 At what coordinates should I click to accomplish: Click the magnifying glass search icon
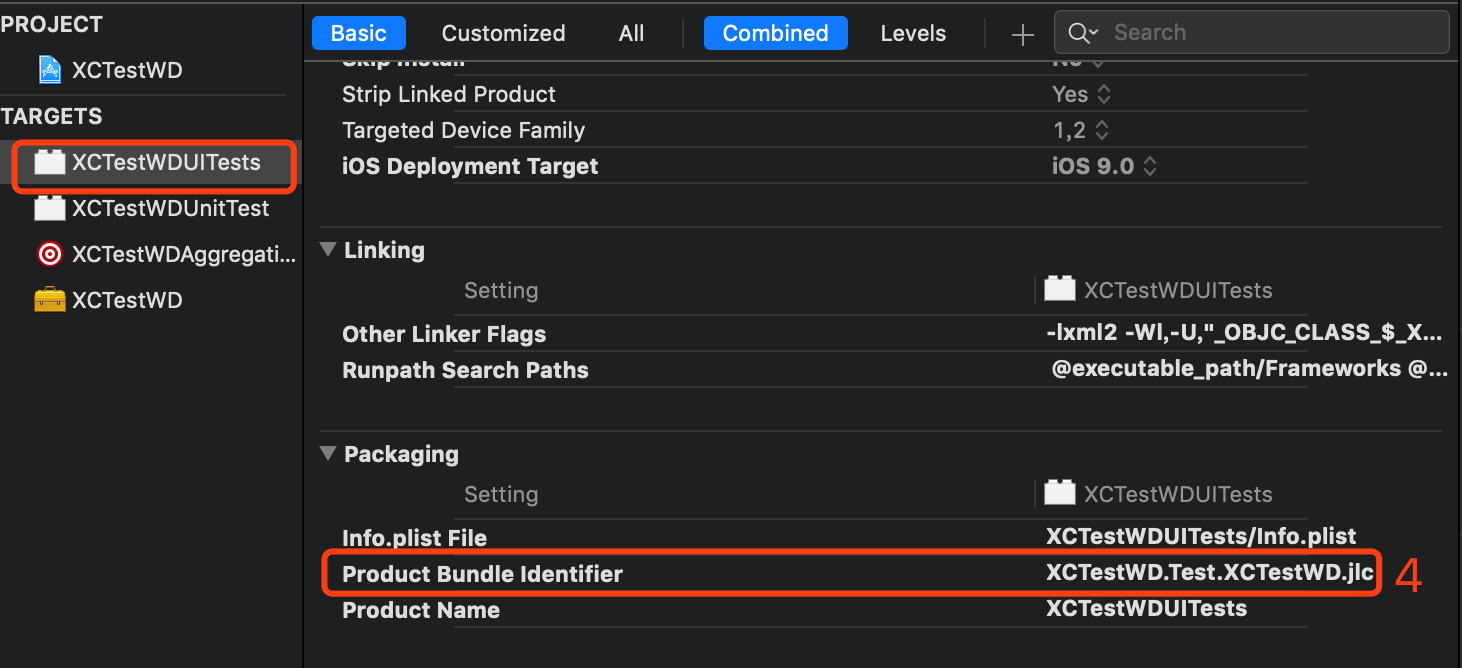pos(1079,33)
